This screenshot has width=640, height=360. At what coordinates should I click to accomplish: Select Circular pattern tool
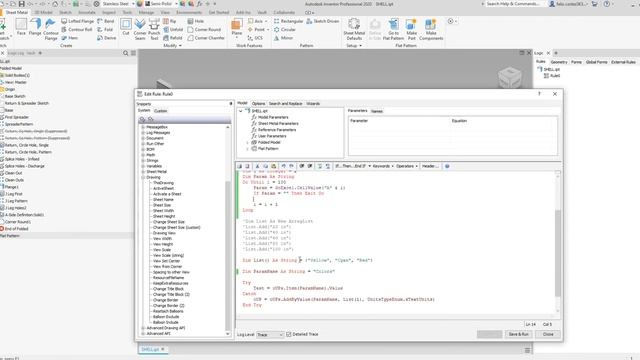284,29
